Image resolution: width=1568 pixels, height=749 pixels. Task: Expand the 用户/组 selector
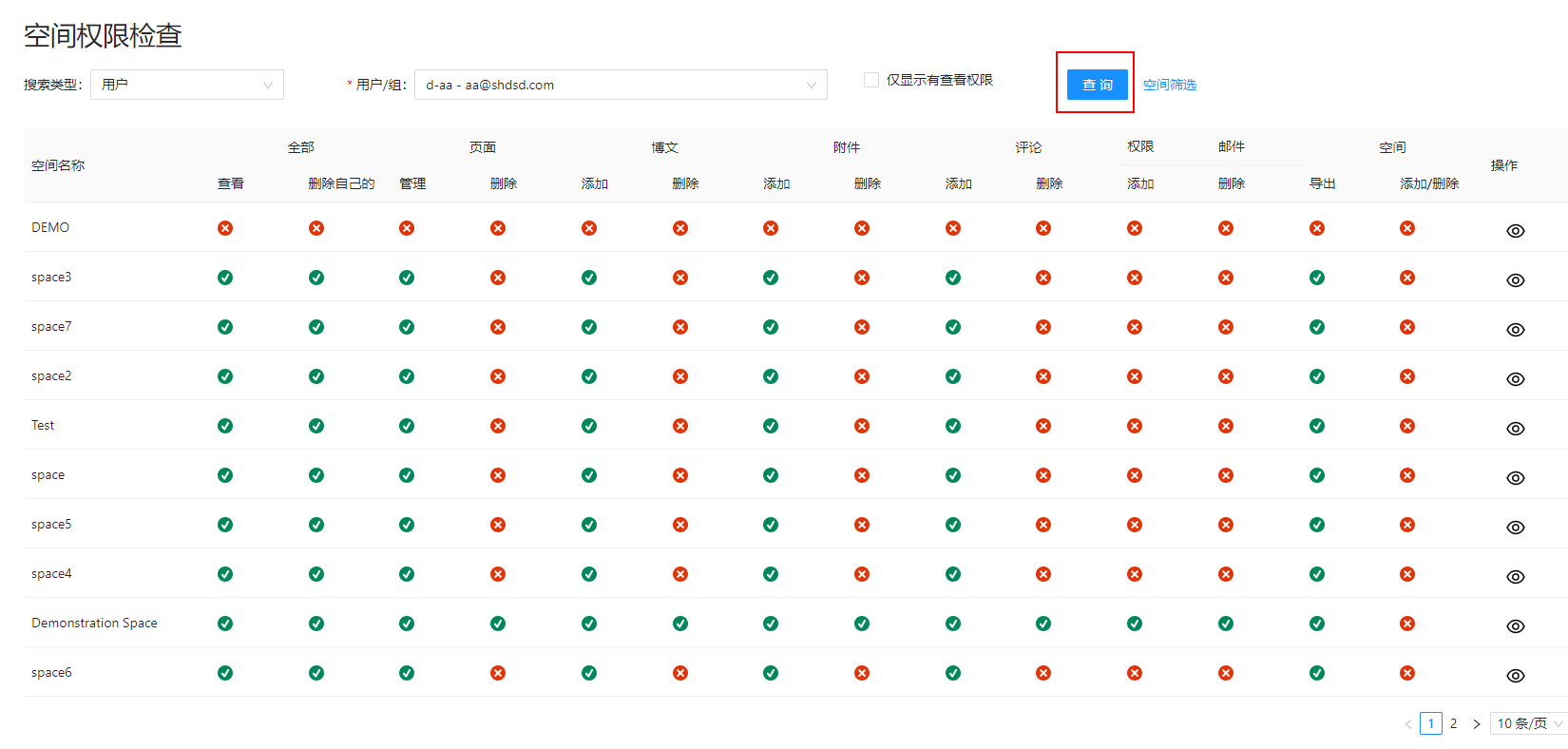(620, 85)
